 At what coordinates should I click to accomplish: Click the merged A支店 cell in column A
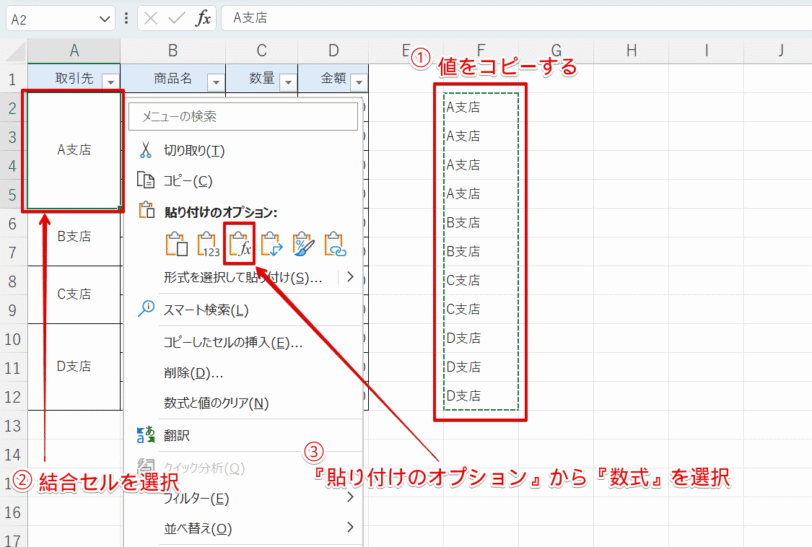click(74, 150)
